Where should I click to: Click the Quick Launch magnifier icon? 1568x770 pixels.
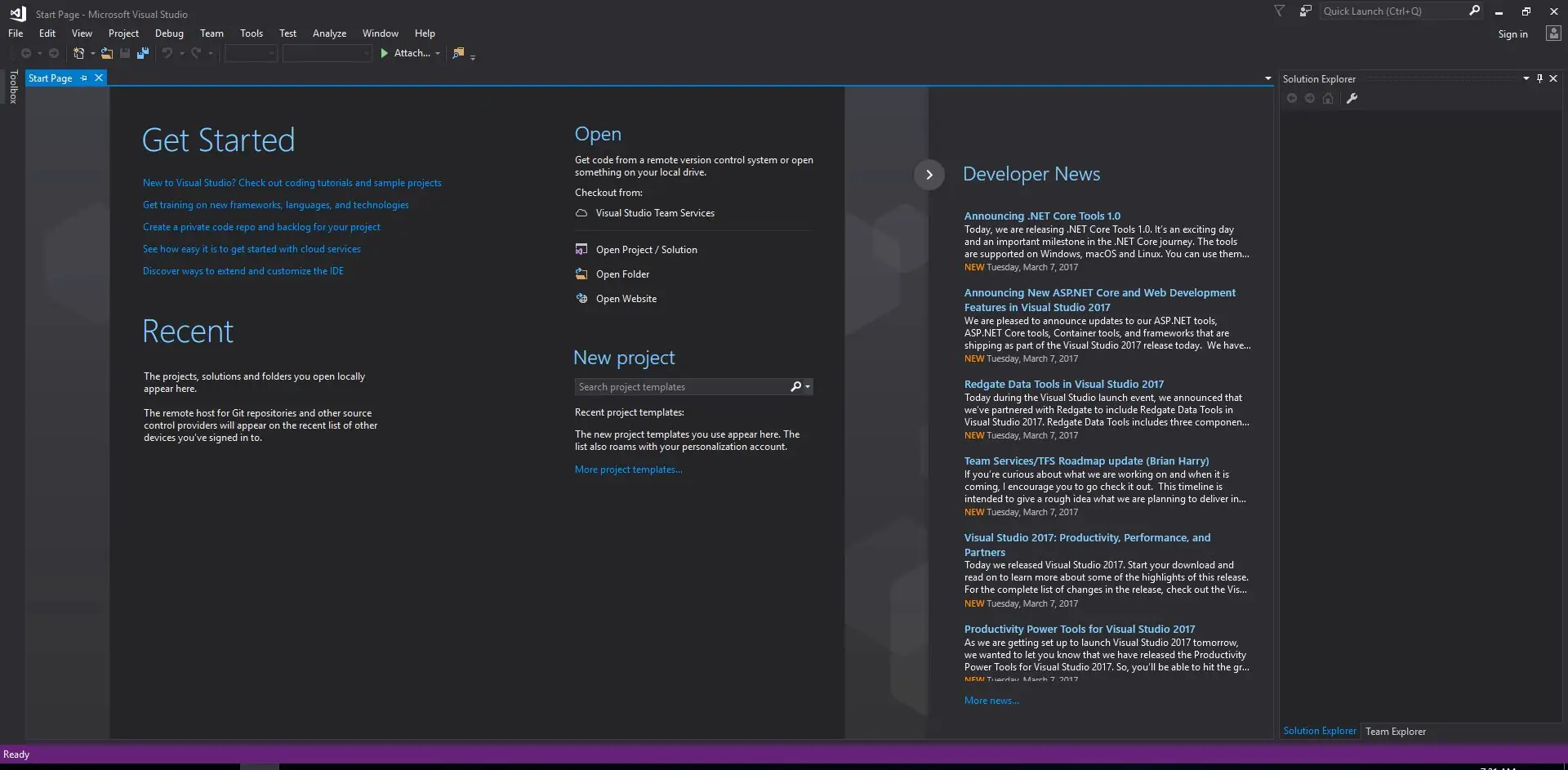tap(1474, 11)
